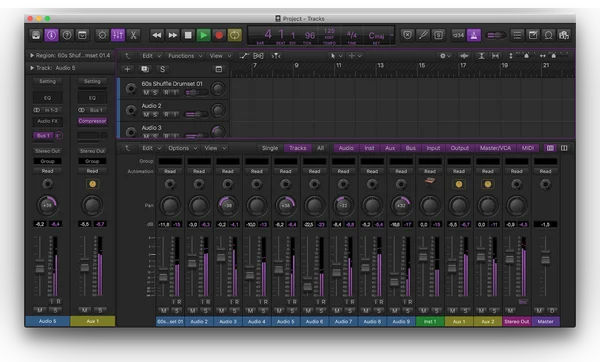
Task: Toggle the Master/VCA channel strip filter
Action: click(x=495, y=148)
